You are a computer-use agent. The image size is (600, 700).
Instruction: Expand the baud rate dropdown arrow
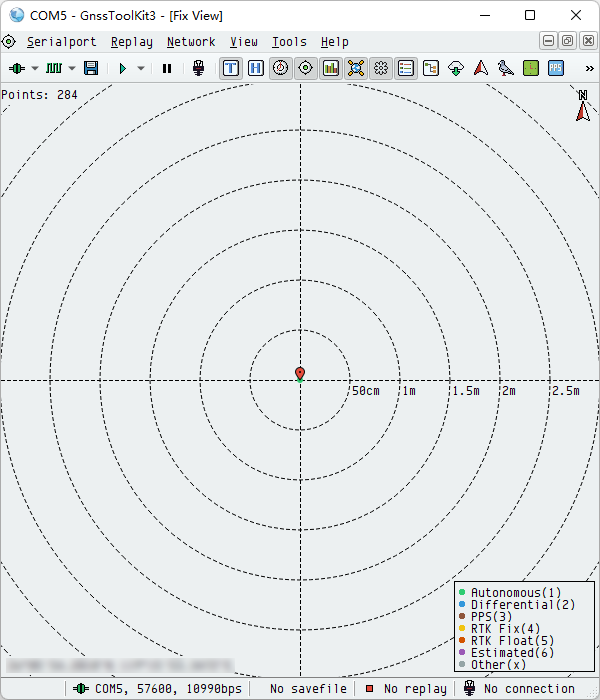[x=72, y=68]
